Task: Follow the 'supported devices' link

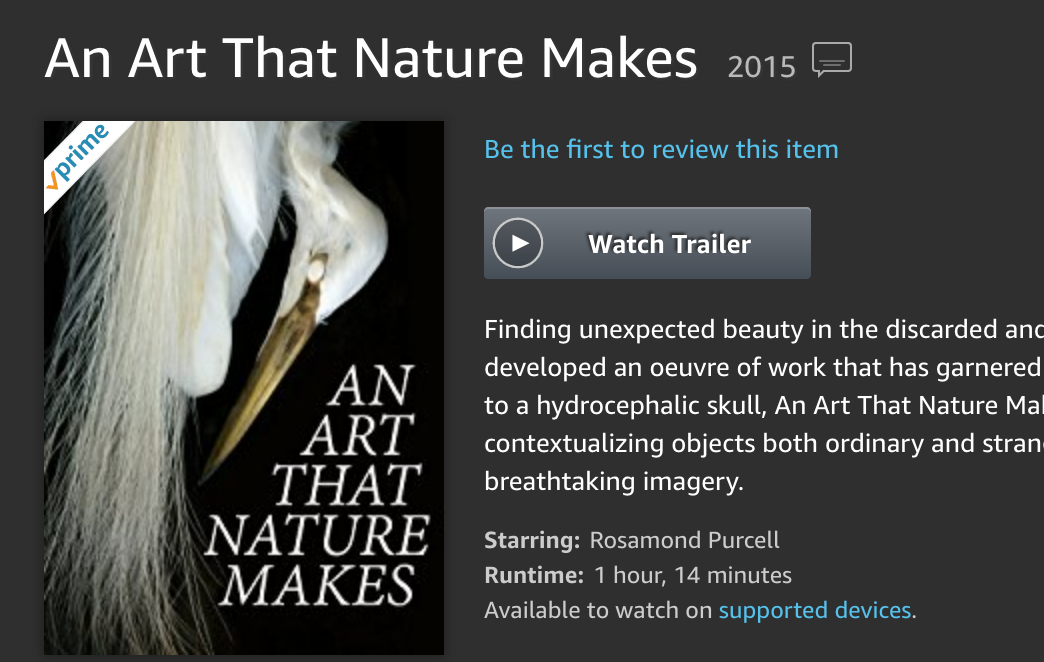Action: click(x=815, y=610)
